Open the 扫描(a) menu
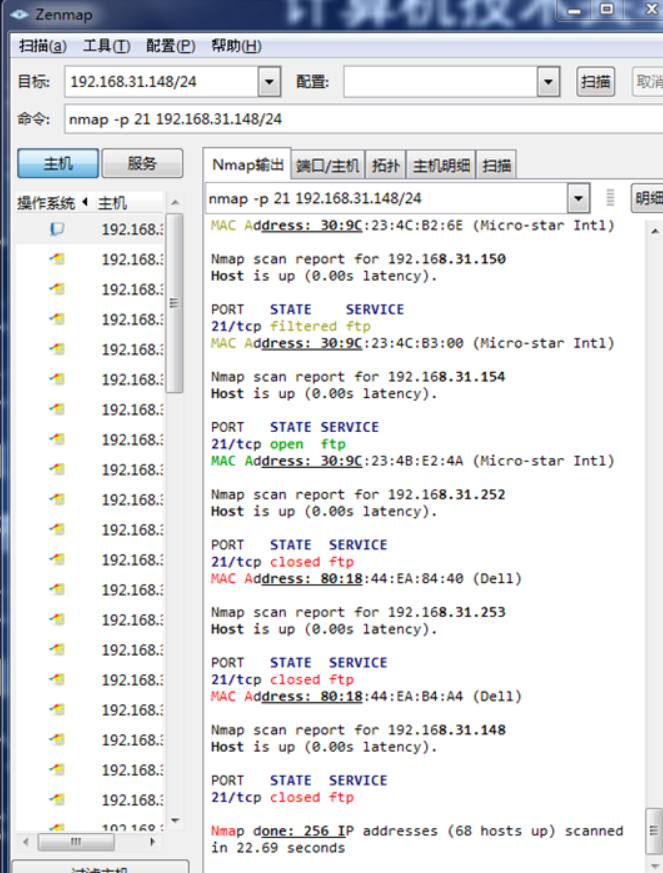Image resolution: width=663 pixels, height=873 pixels. [42, 46]
